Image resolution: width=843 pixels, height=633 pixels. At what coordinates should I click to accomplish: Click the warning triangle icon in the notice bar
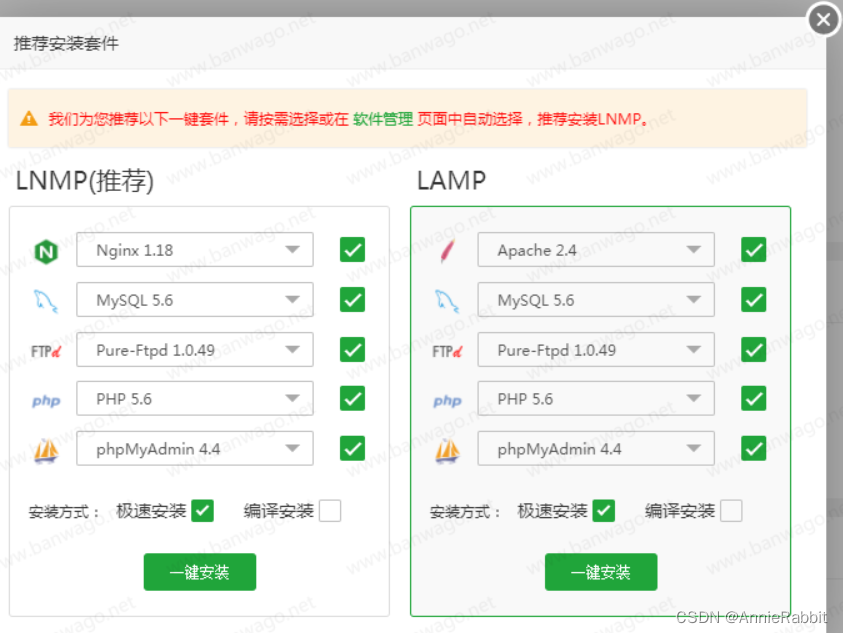click(x=27, y=118)
